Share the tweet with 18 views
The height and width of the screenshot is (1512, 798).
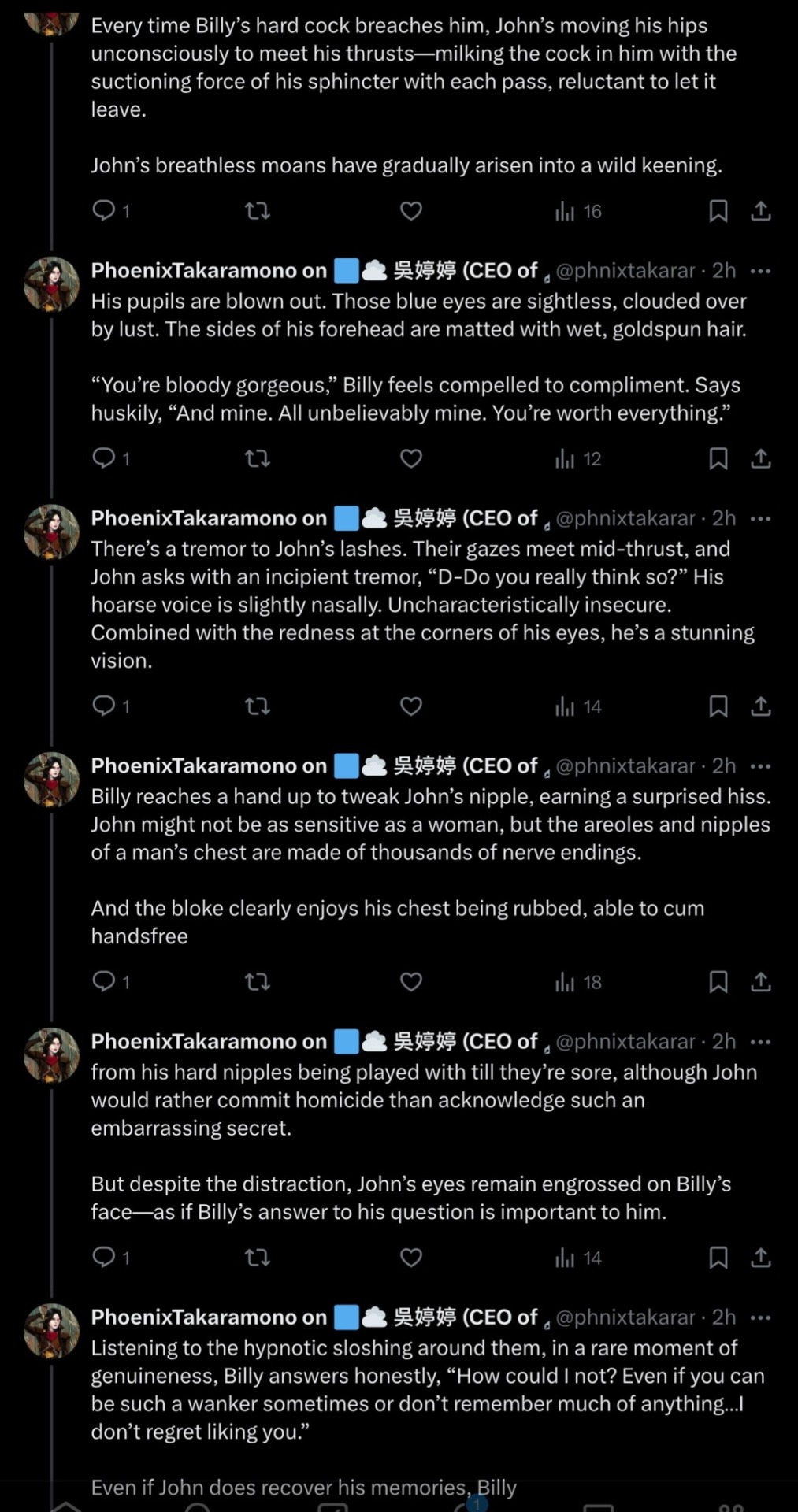coord(760,982)
